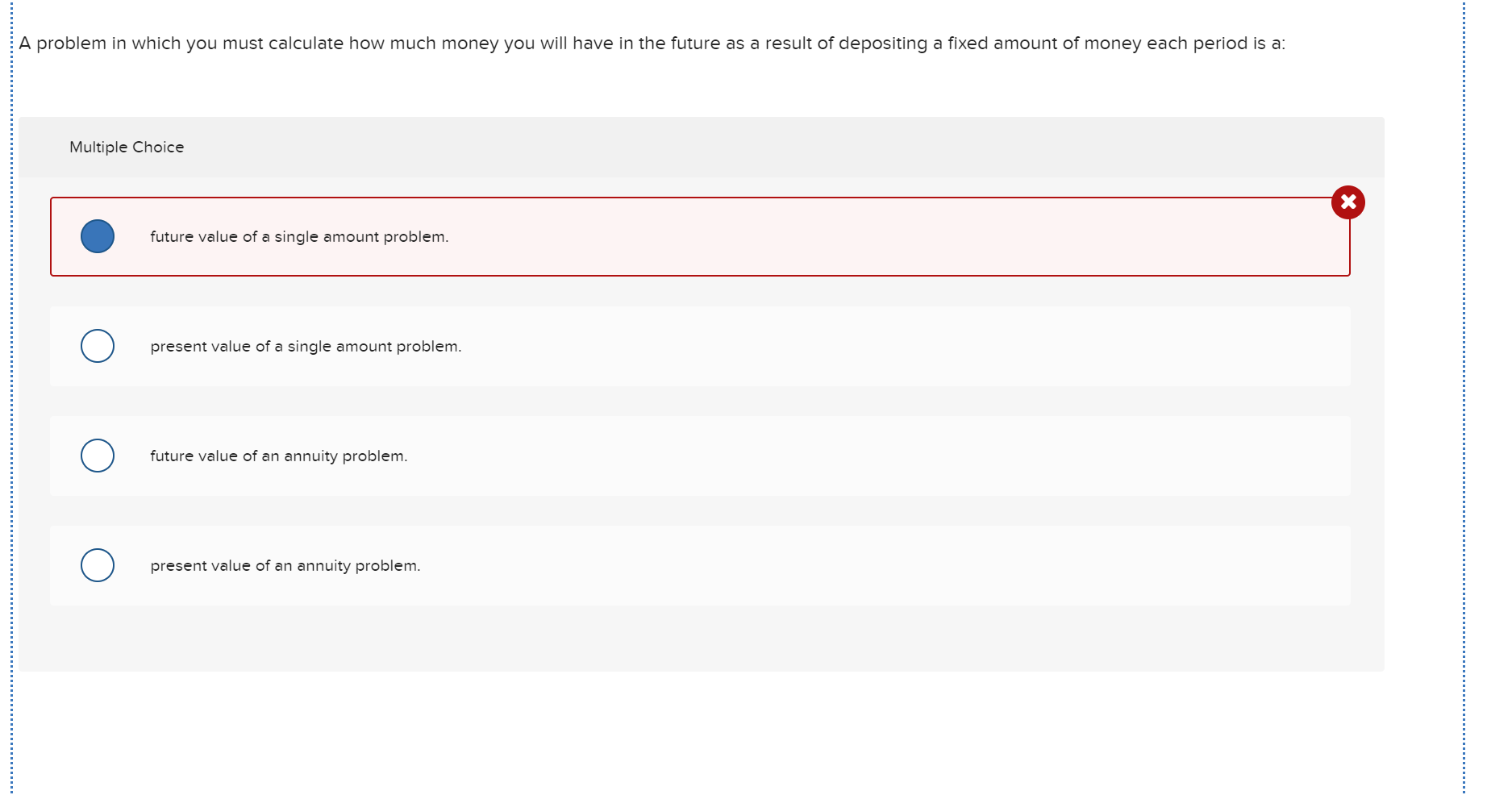This screenshot has height=795, width=1512.
Task: Choose the answer 'future value of an annuity problem'
Action: coord(278,455)
